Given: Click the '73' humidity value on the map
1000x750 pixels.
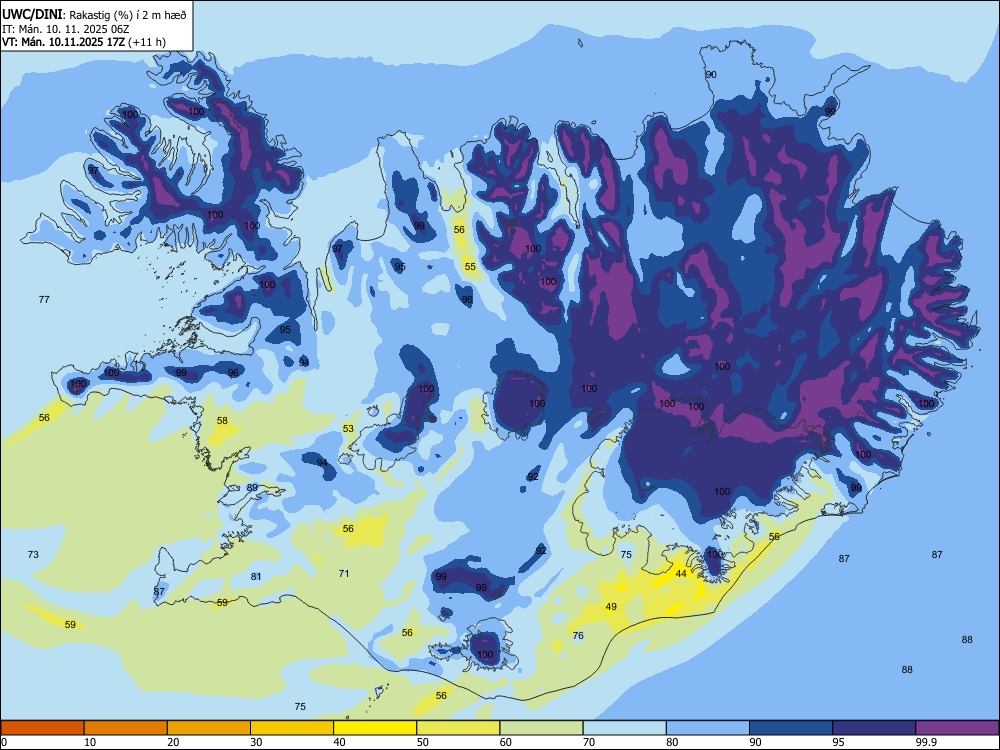Looking at the screenshot, I should pos(33,554).
